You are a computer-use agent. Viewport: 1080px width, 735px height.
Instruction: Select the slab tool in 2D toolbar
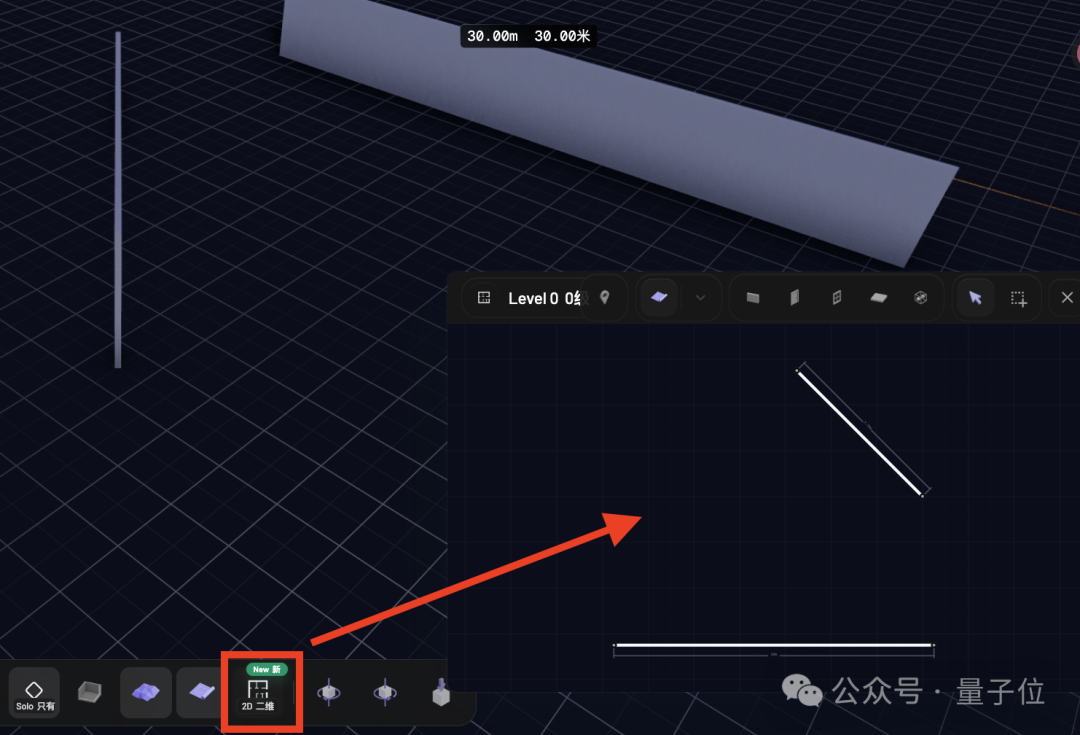753,298
